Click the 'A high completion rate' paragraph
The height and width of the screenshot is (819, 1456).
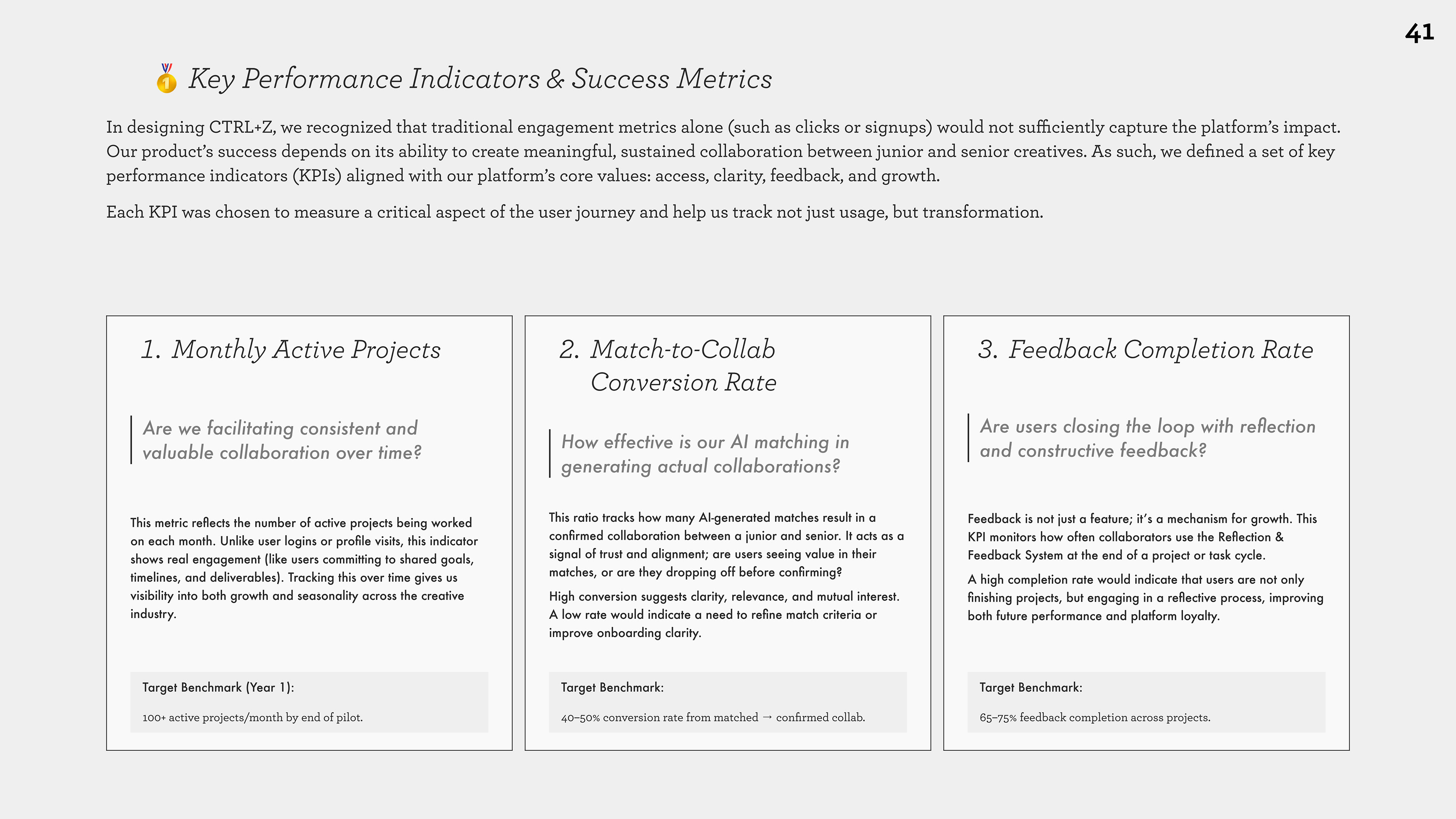pyautogui.click(x=1145, y=598)
